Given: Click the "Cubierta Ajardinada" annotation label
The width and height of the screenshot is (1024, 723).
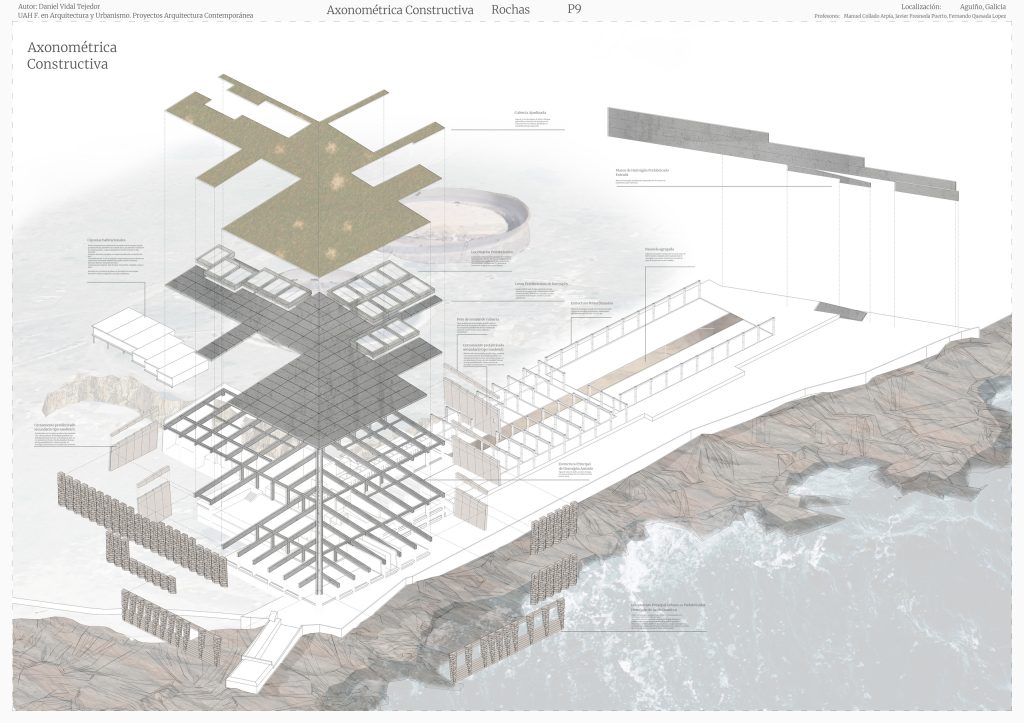Looking at the screenshot, I should tap(530, 113).
